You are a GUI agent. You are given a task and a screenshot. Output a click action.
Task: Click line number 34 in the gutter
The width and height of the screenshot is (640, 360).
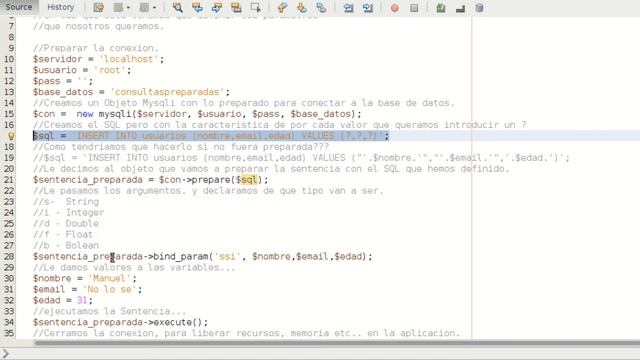[9, 322]
